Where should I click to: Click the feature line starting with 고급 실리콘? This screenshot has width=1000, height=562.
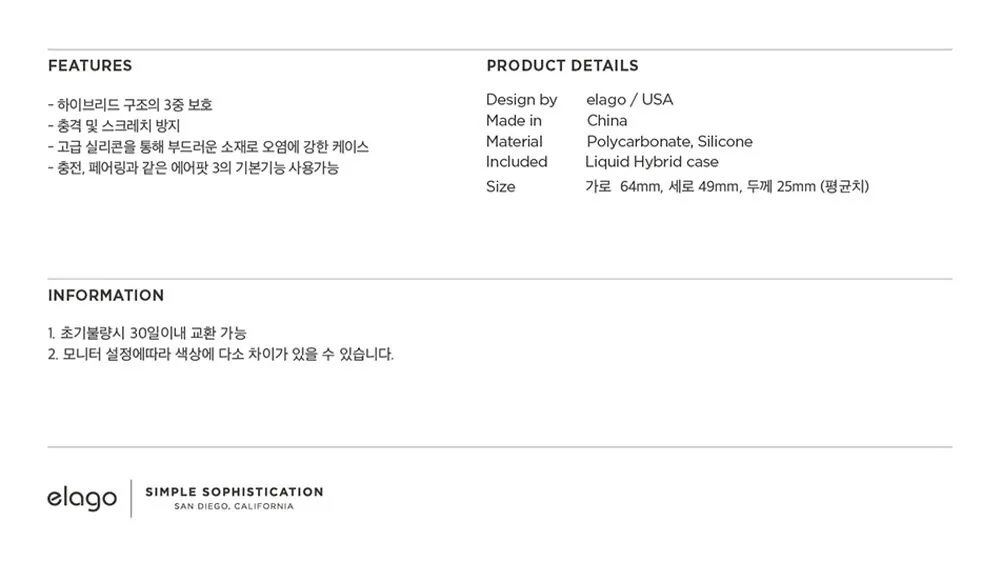click(x=208, y=147)
